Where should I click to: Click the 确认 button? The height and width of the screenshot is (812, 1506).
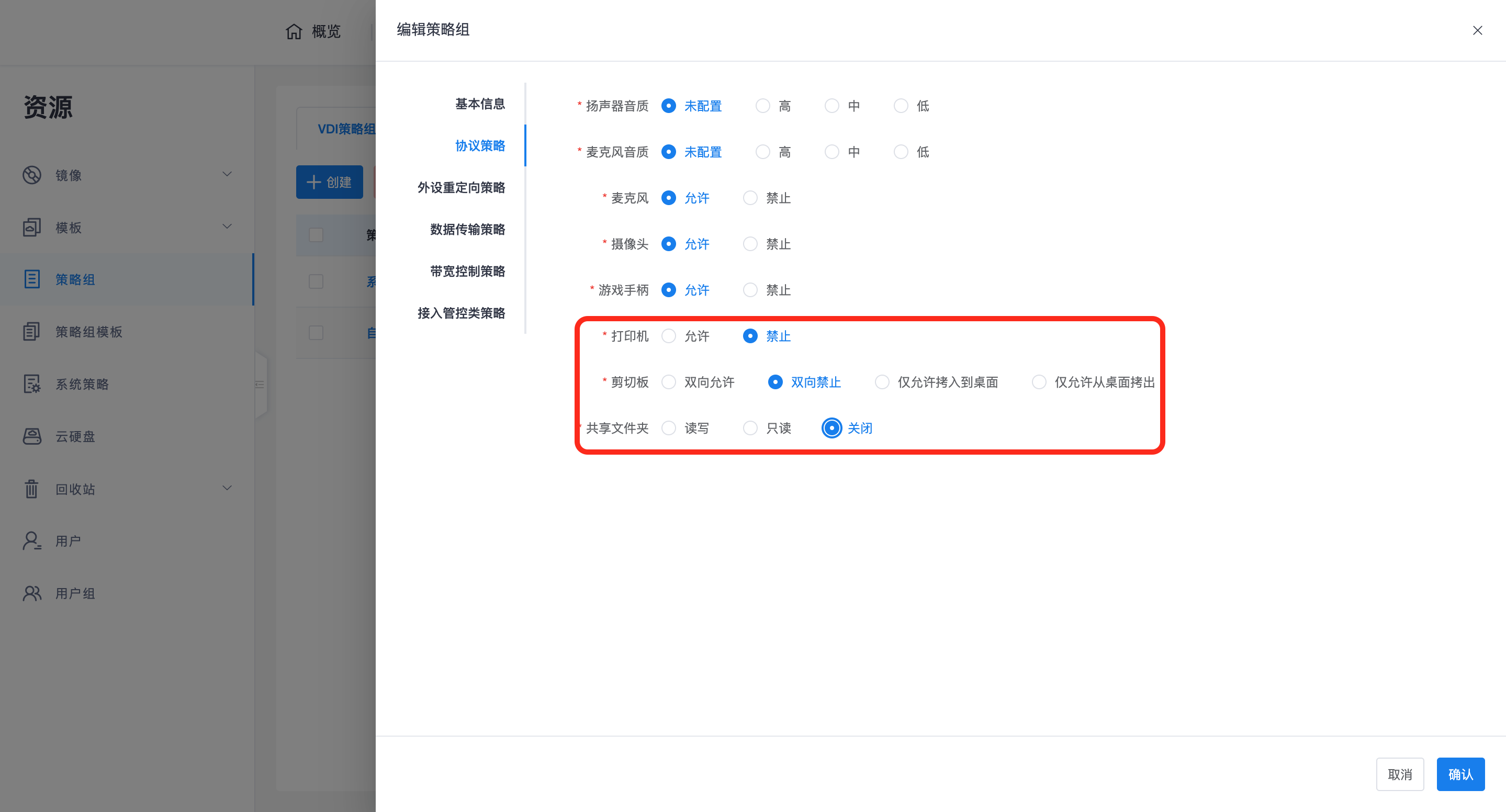click(1460, 774)
